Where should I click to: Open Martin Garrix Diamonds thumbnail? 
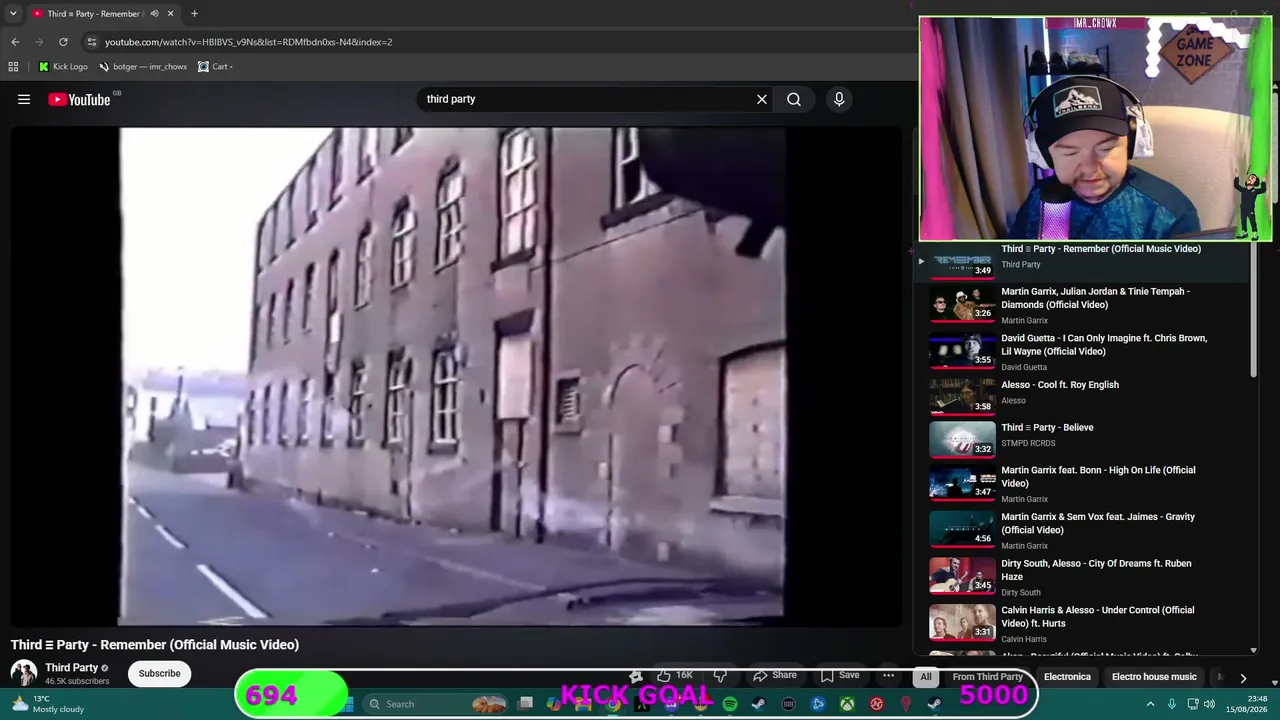click(x=962, y=305)
